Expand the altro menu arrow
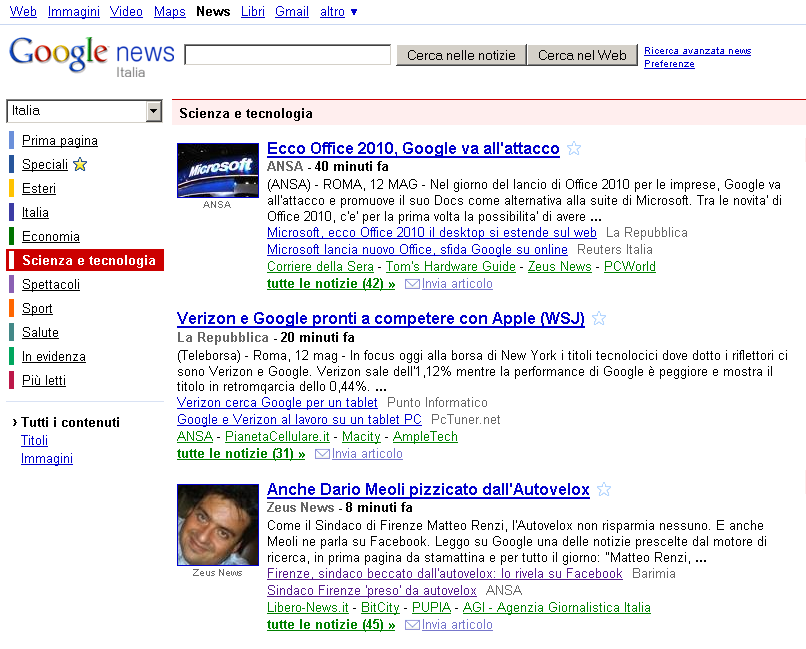This screenshot has width=806, height=649. tap(354, 12)
